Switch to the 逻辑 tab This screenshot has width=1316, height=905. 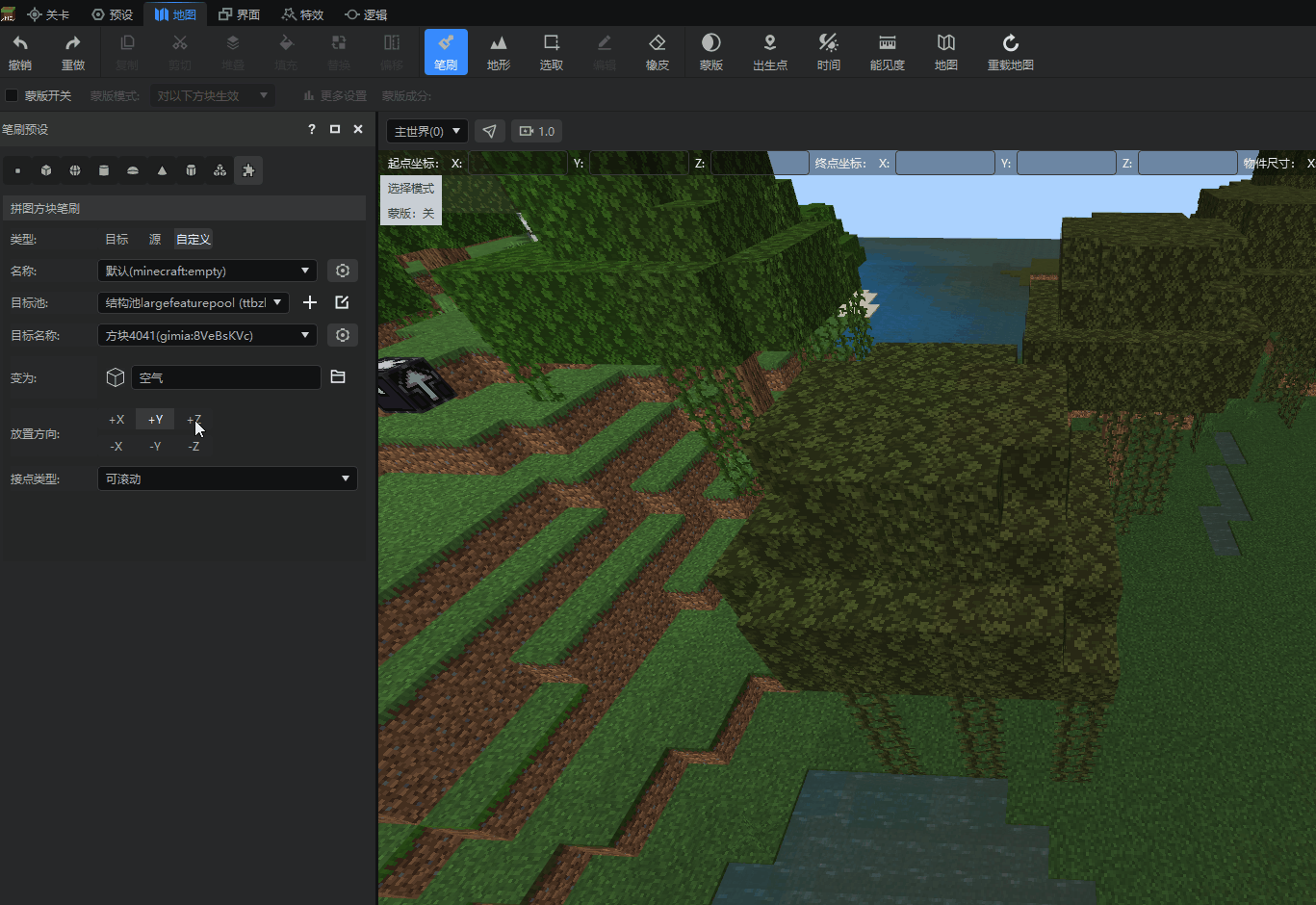pos(366,14)
